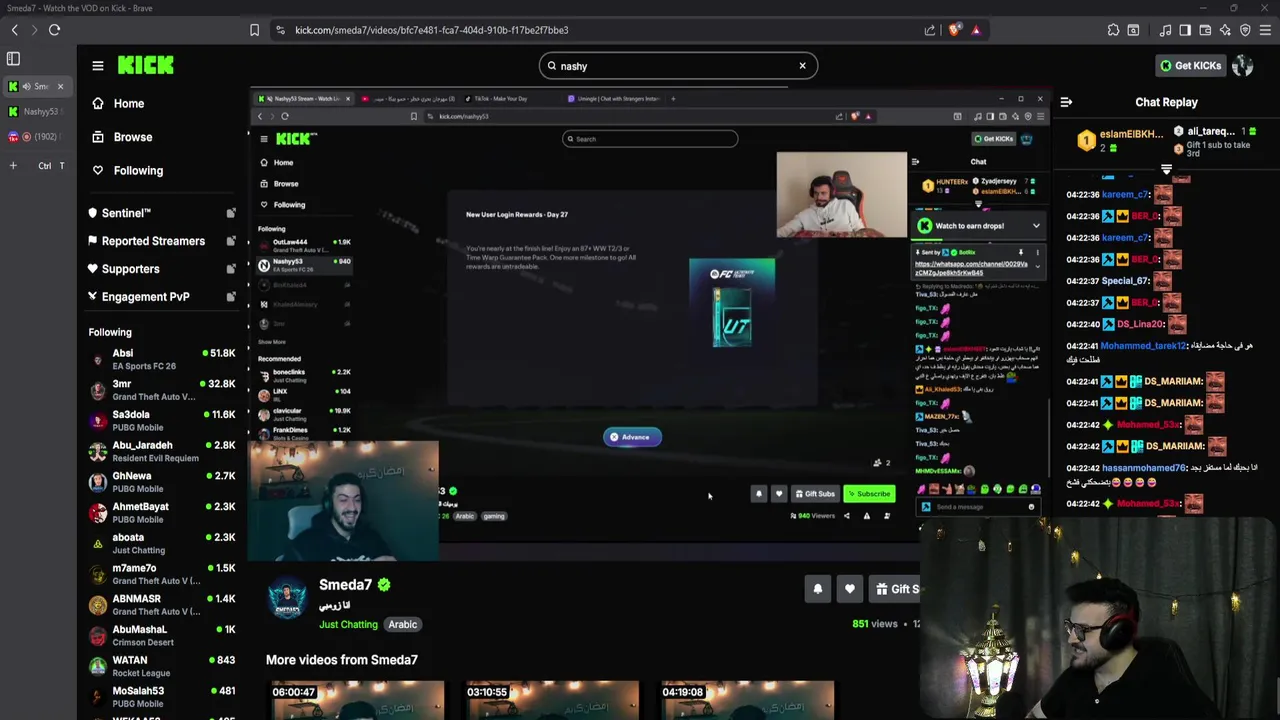This screenshot has height=720, width=1280.
Task: Click the share icon in address bar
Action: 931,30
